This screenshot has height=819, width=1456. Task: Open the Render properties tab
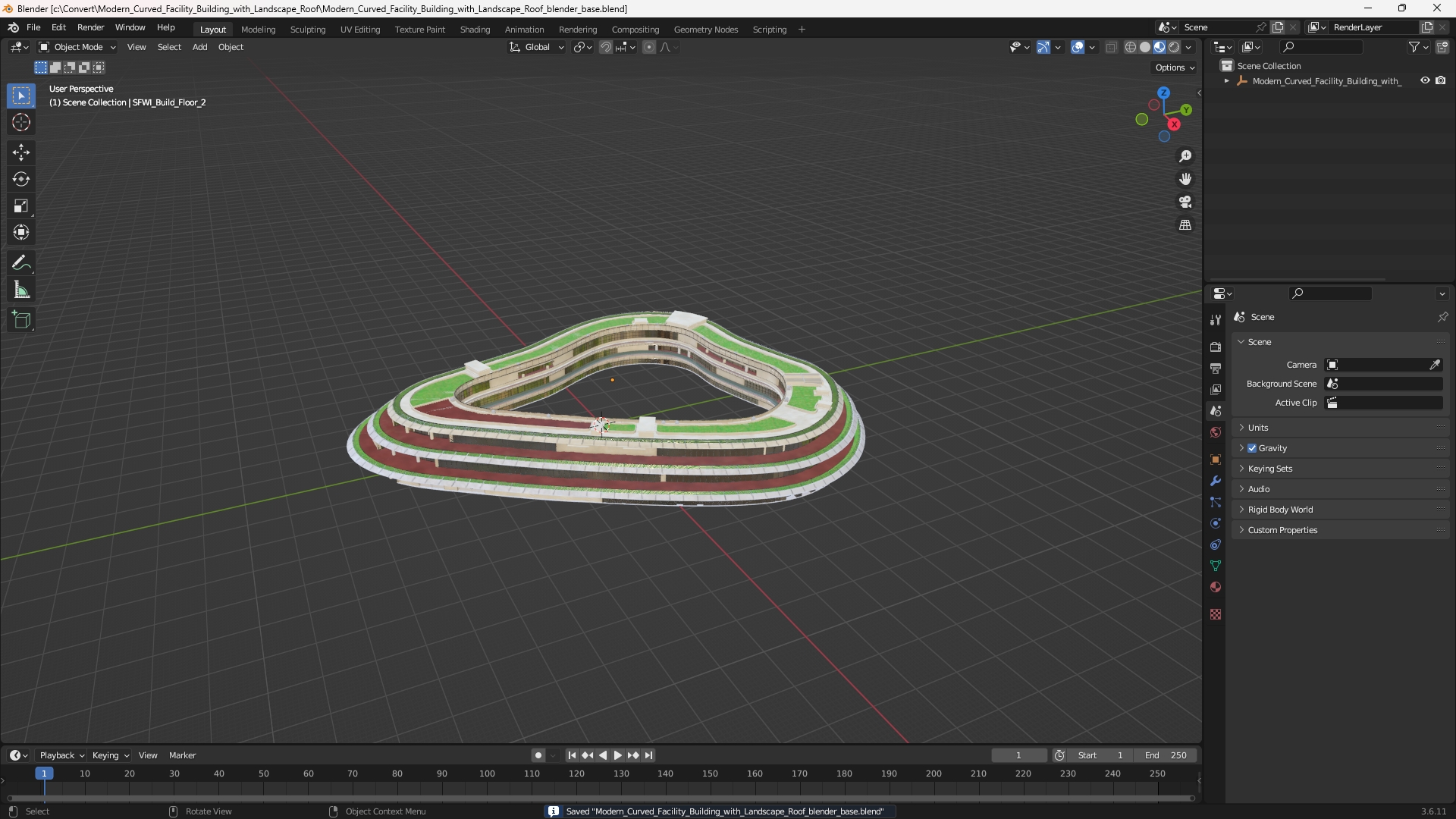[1216, 347]
